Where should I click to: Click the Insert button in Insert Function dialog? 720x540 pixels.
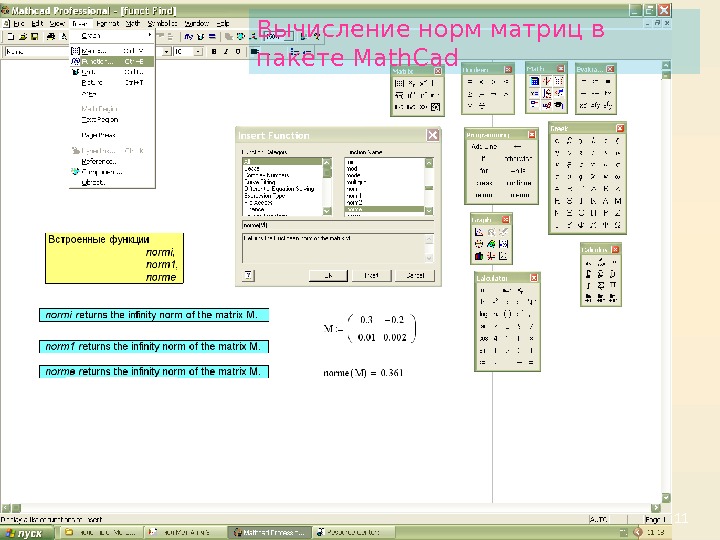pos(371,275)
